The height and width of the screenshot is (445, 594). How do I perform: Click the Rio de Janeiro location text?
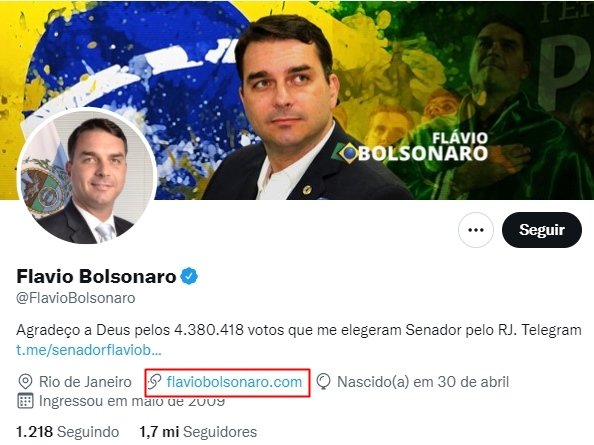85,382
